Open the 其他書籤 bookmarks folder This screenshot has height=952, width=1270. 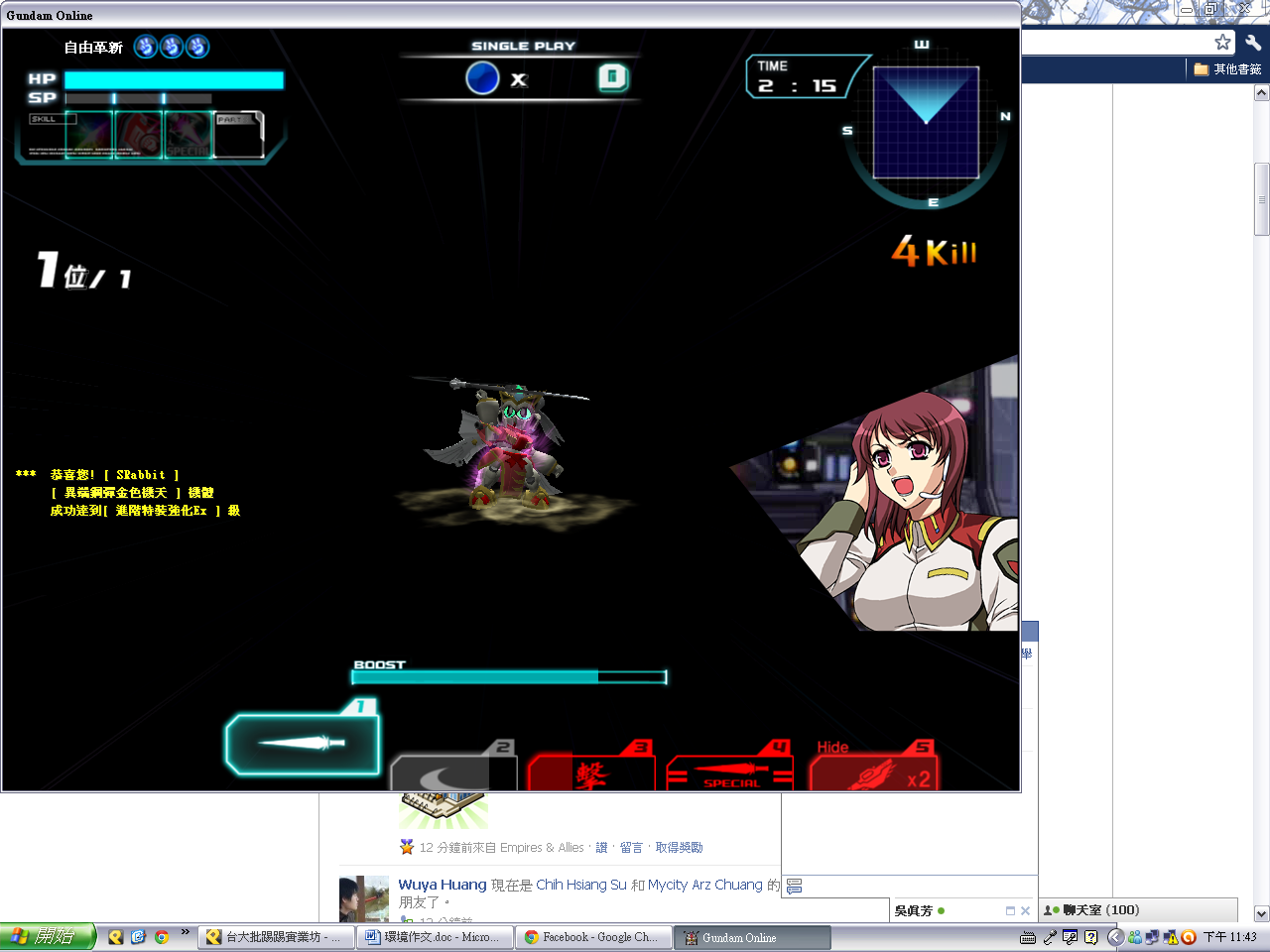1227,69
